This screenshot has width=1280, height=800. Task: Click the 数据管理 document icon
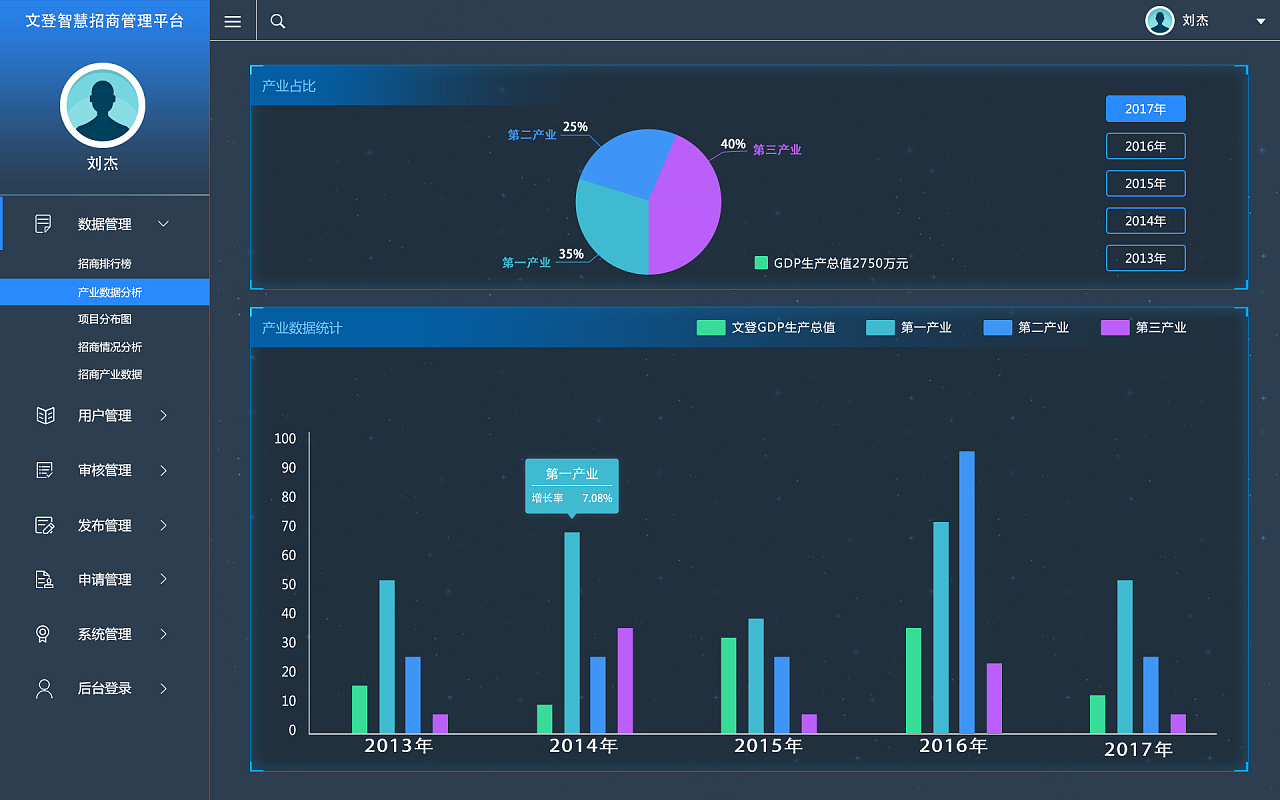coord(43,224)
